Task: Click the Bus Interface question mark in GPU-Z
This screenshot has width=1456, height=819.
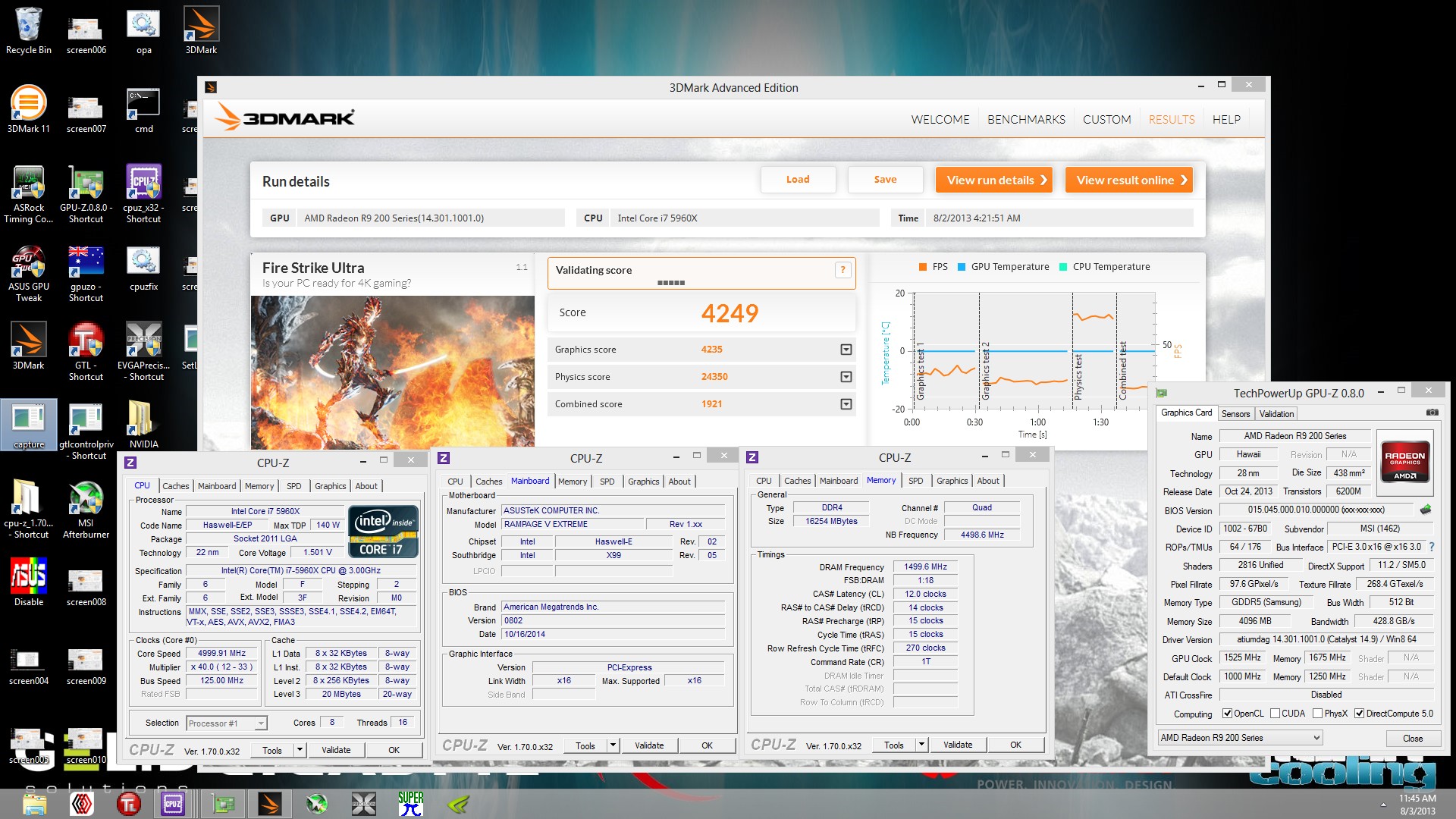Action: click(1432, 547)
